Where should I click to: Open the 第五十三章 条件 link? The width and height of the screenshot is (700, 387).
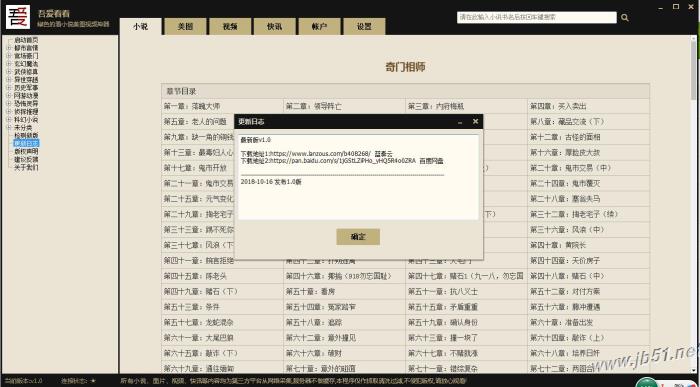tap(192, 307)
